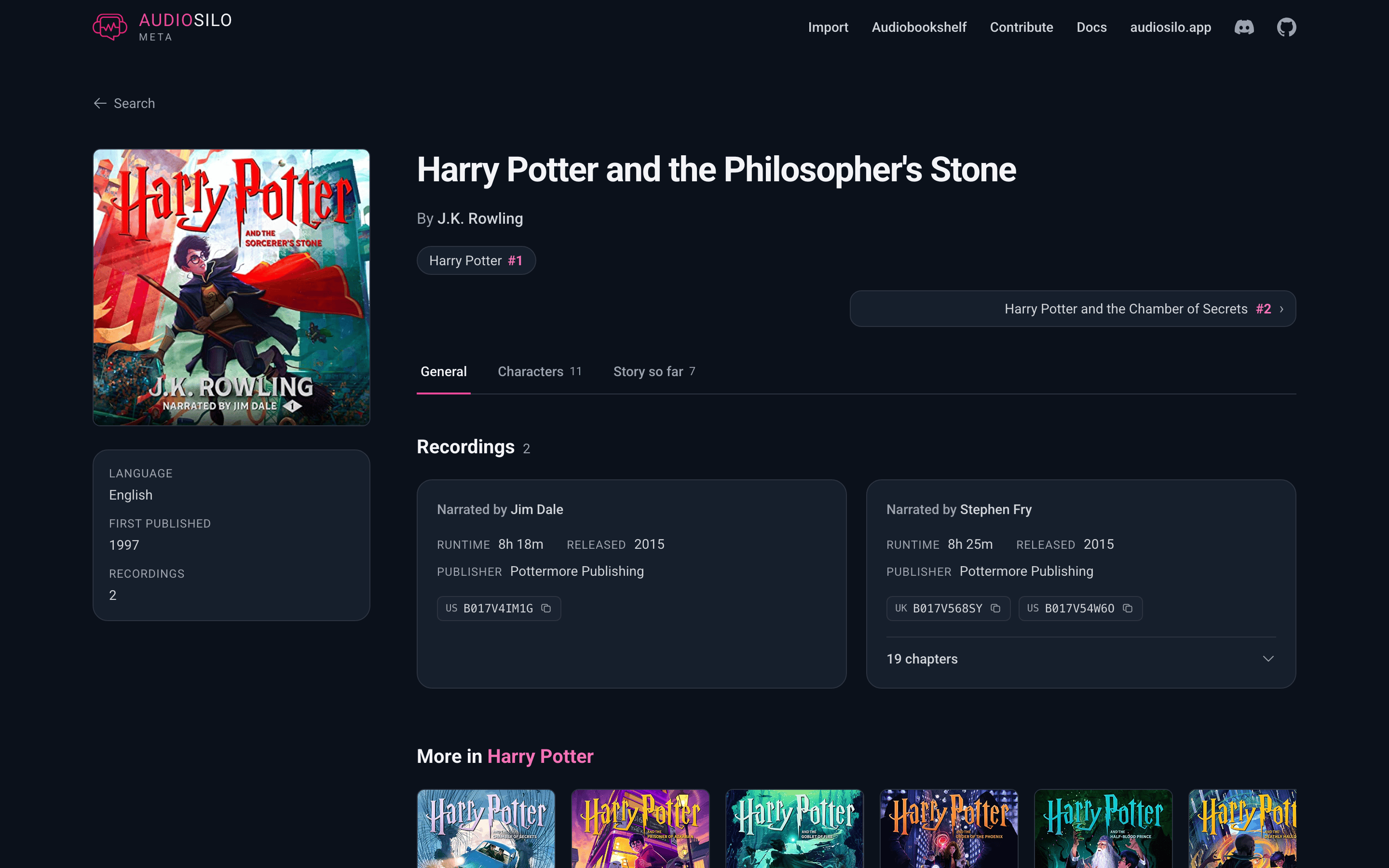Click the English language value
The width and height of the screenshot is (1389, 868).
[131, 495]
